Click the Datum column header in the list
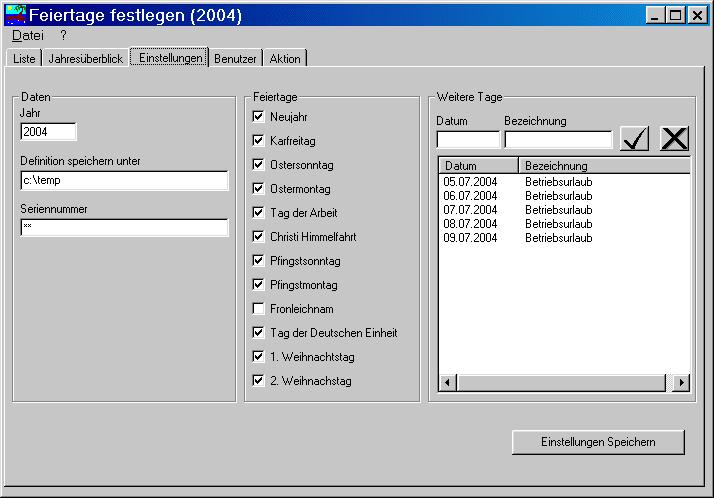714x498 pixels. (x=479, y=165)
